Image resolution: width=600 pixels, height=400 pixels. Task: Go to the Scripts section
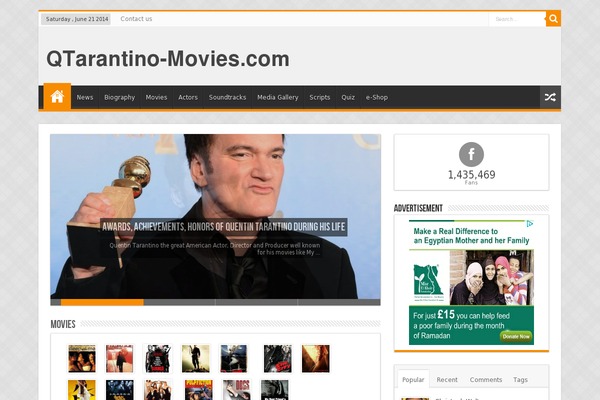tap(320, 97)
